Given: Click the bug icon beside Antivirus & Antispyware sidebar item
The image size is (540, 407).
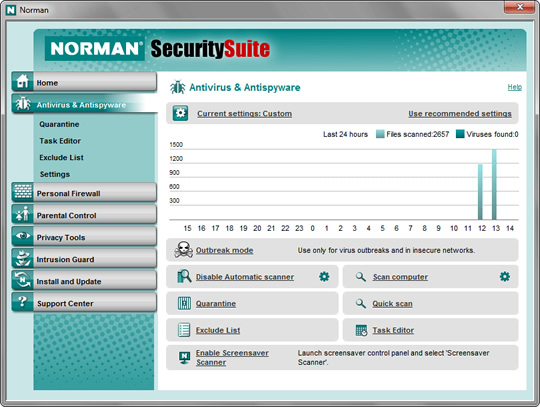Looking at the screenshot, I should pyautogui.click(x=23, y=104).
